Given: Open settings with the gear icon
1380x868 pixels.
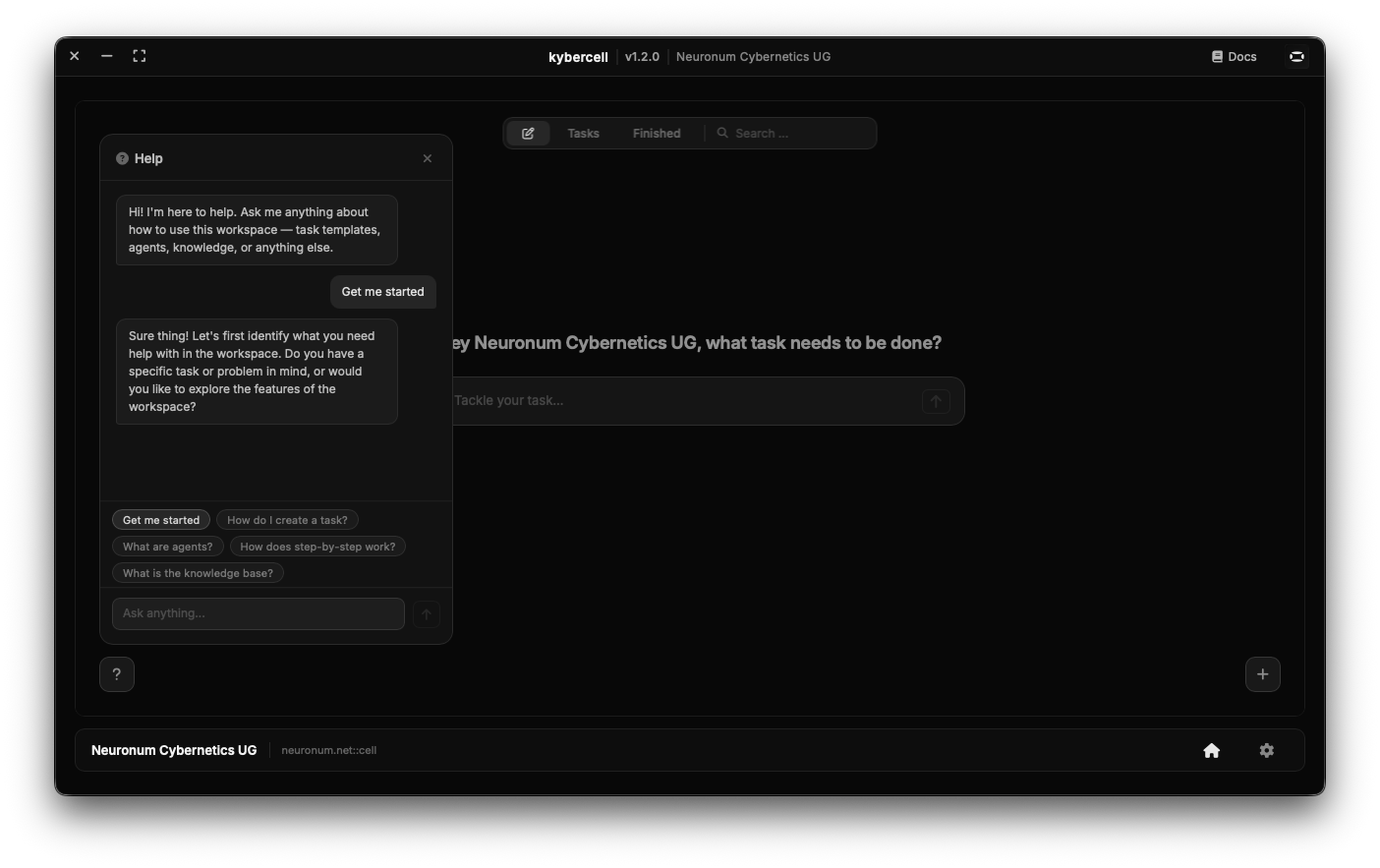Looking at the screenshot, I should (x=1267, y=751).
